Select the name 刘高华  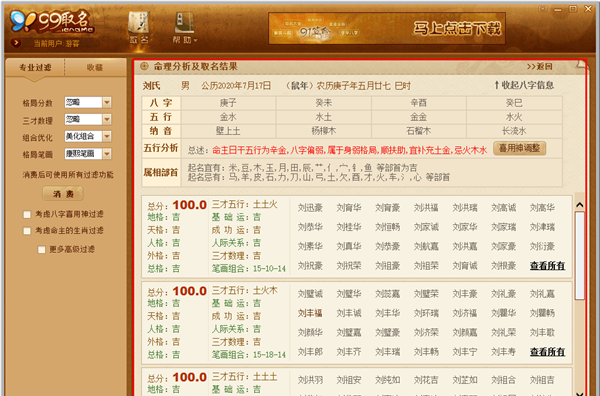542,208
